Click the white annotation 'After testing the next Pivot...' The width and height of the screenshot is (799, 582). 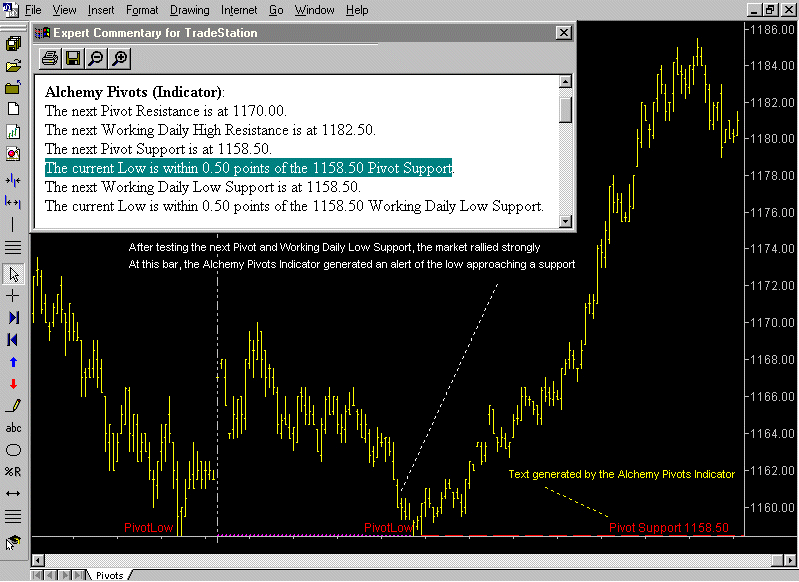pos(334,247)
